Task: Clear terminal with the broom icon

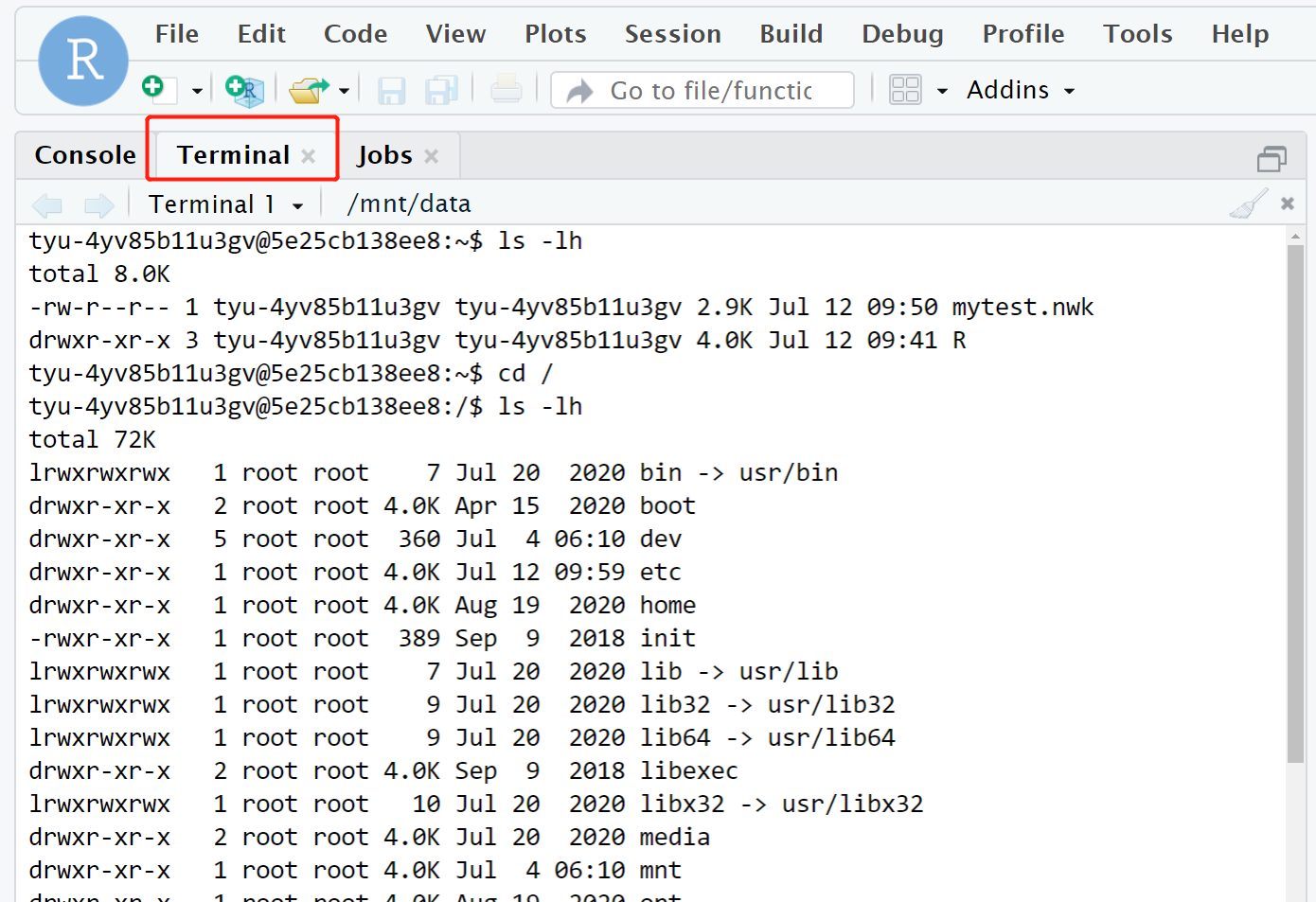Action: (x=1249, y=203)
